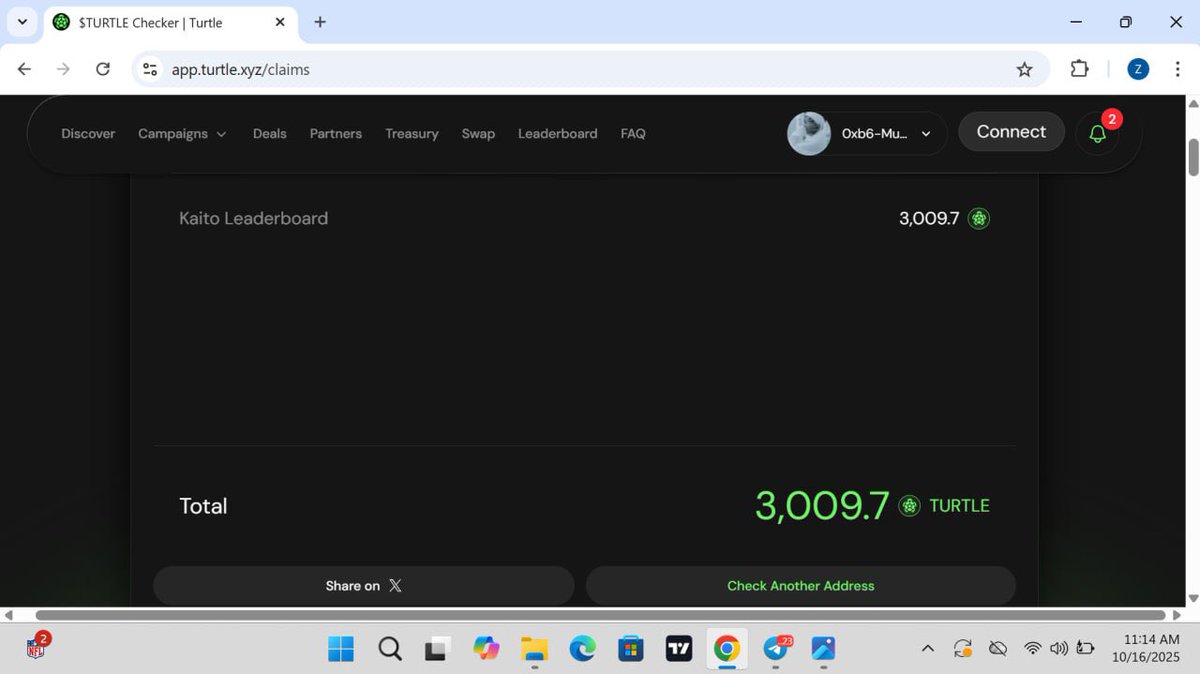This screenshot has width=1200, height=674.
Task: Open the Discover page
Action: (88, 133)
